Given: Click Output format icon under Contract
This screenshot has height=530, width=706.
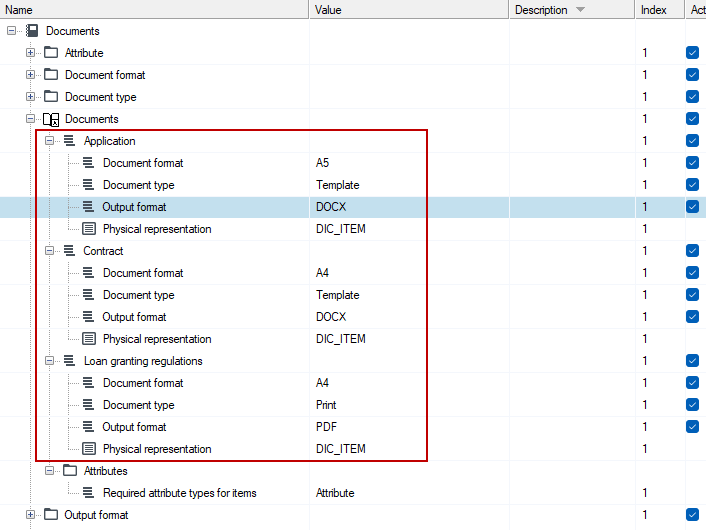Looking at the screenshot, I should [88, 317].
